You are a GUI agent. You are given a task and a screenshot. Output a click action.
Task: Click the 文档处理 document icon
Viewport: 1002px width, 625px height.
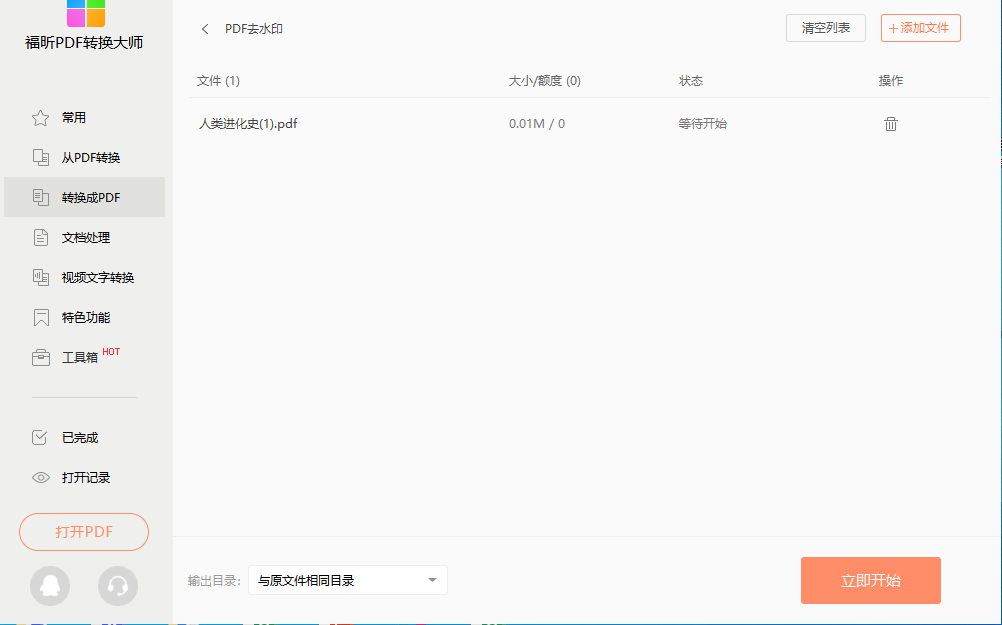[x=40, y=238]
